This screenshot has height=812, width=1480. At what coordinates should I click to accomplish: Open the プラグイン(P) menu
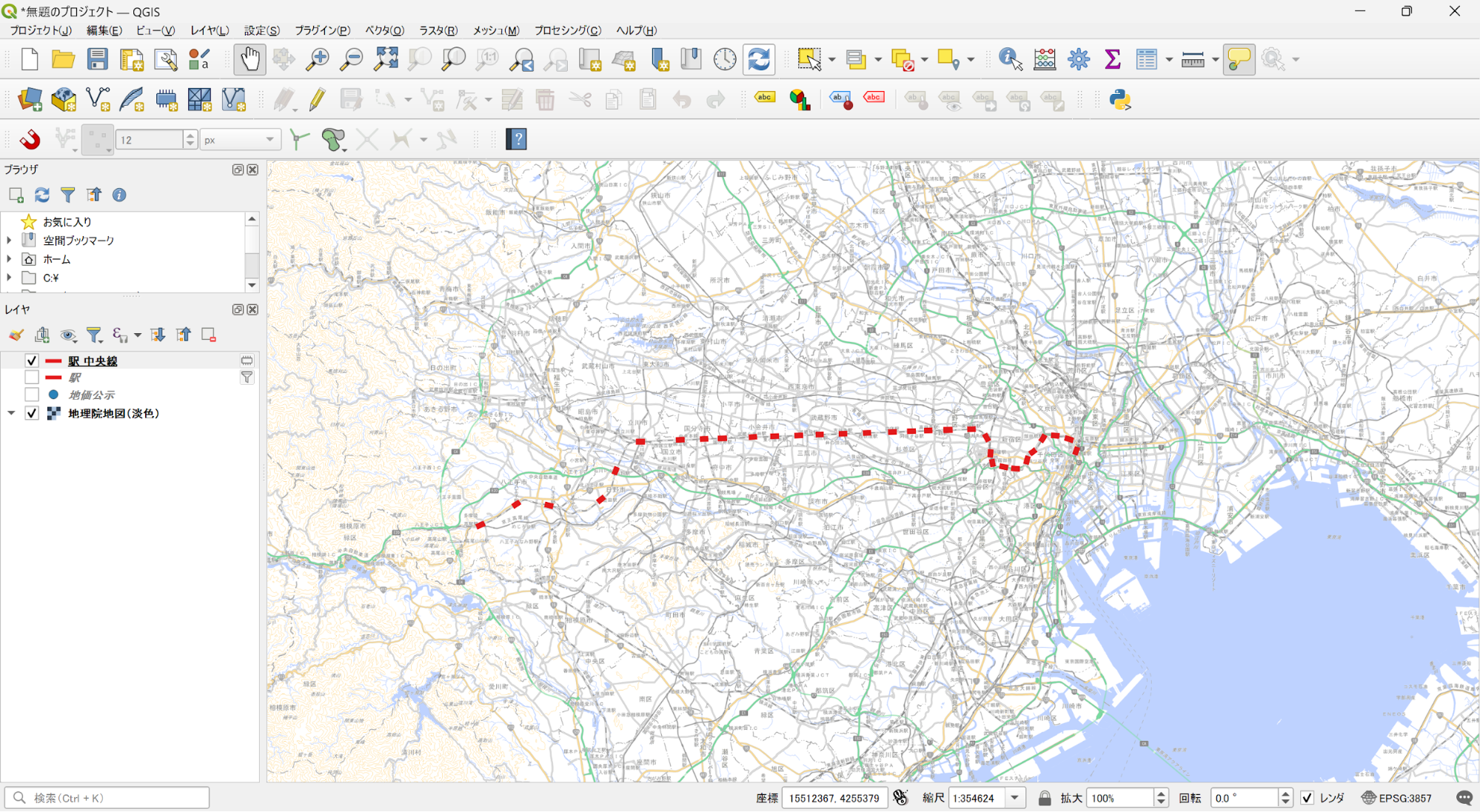pyautogui.click(x=322, y=30)
